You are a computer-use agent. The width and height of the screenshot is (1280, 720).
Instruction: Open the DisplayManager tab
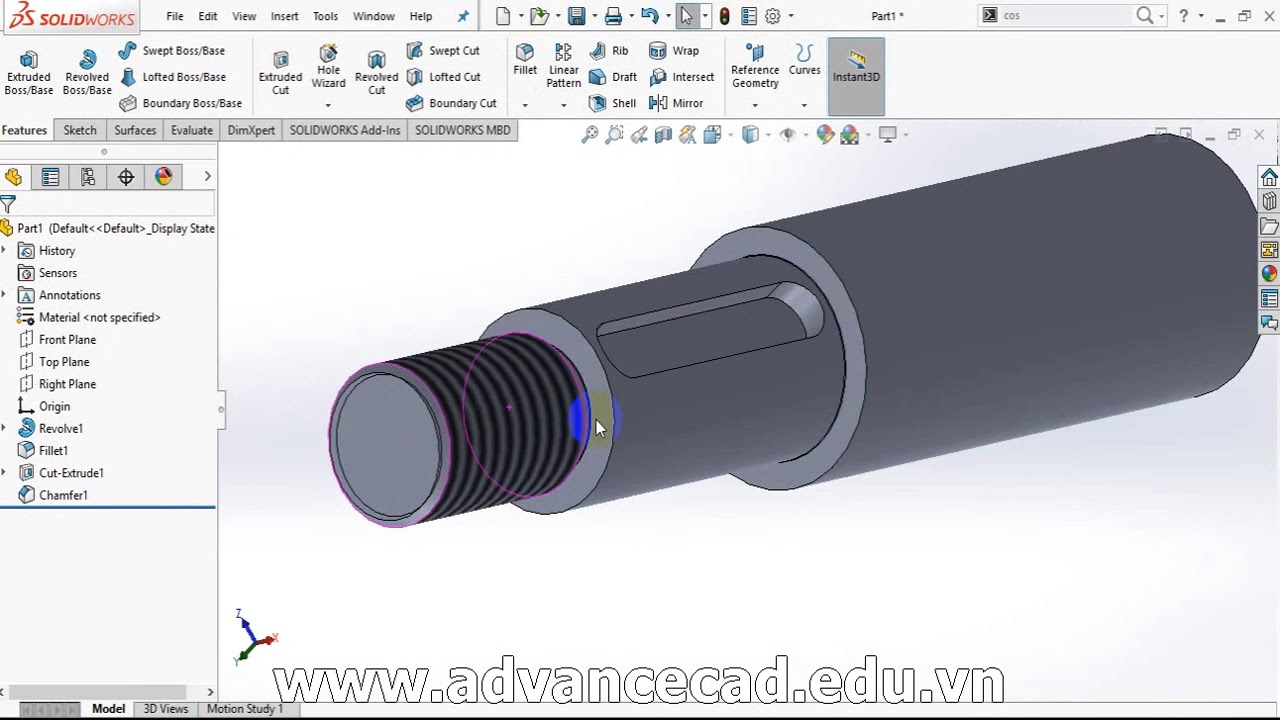(164, 177)
